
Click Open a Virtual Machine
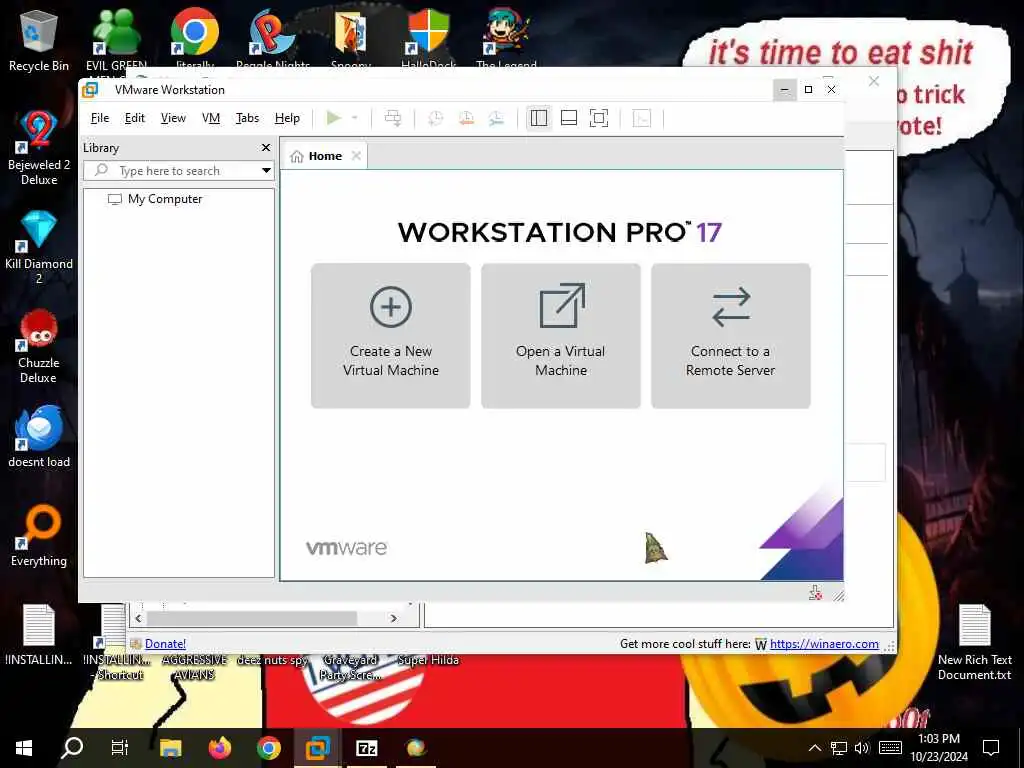coord(561,336)
